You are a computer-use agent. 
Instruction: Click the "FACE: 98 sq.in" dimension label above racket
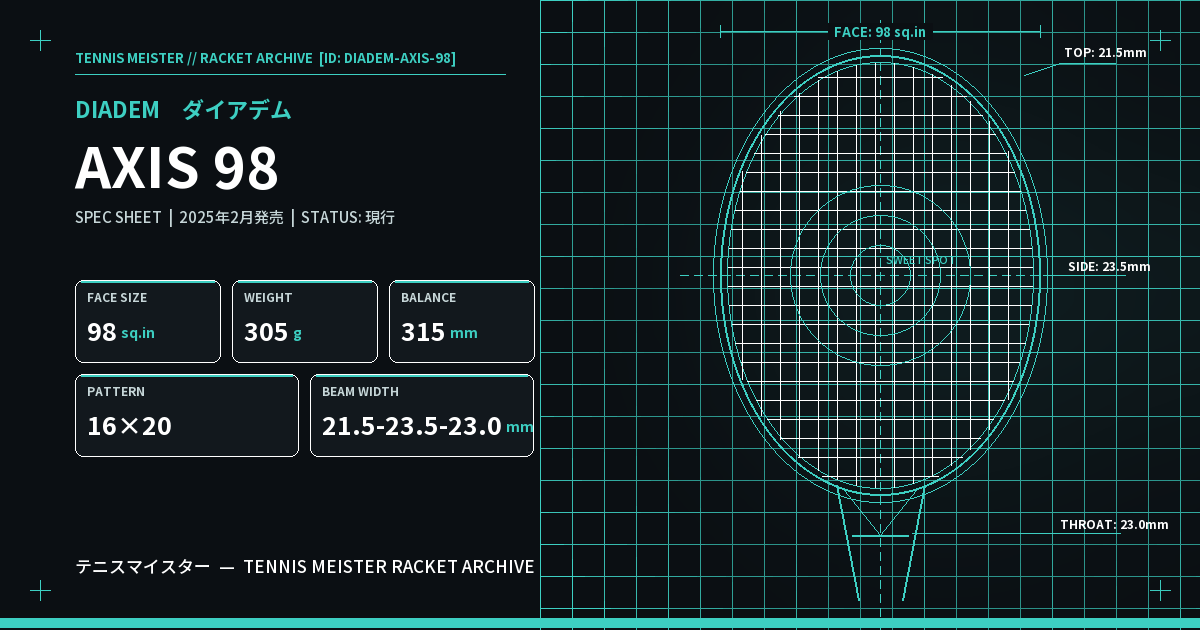(880, 32)
